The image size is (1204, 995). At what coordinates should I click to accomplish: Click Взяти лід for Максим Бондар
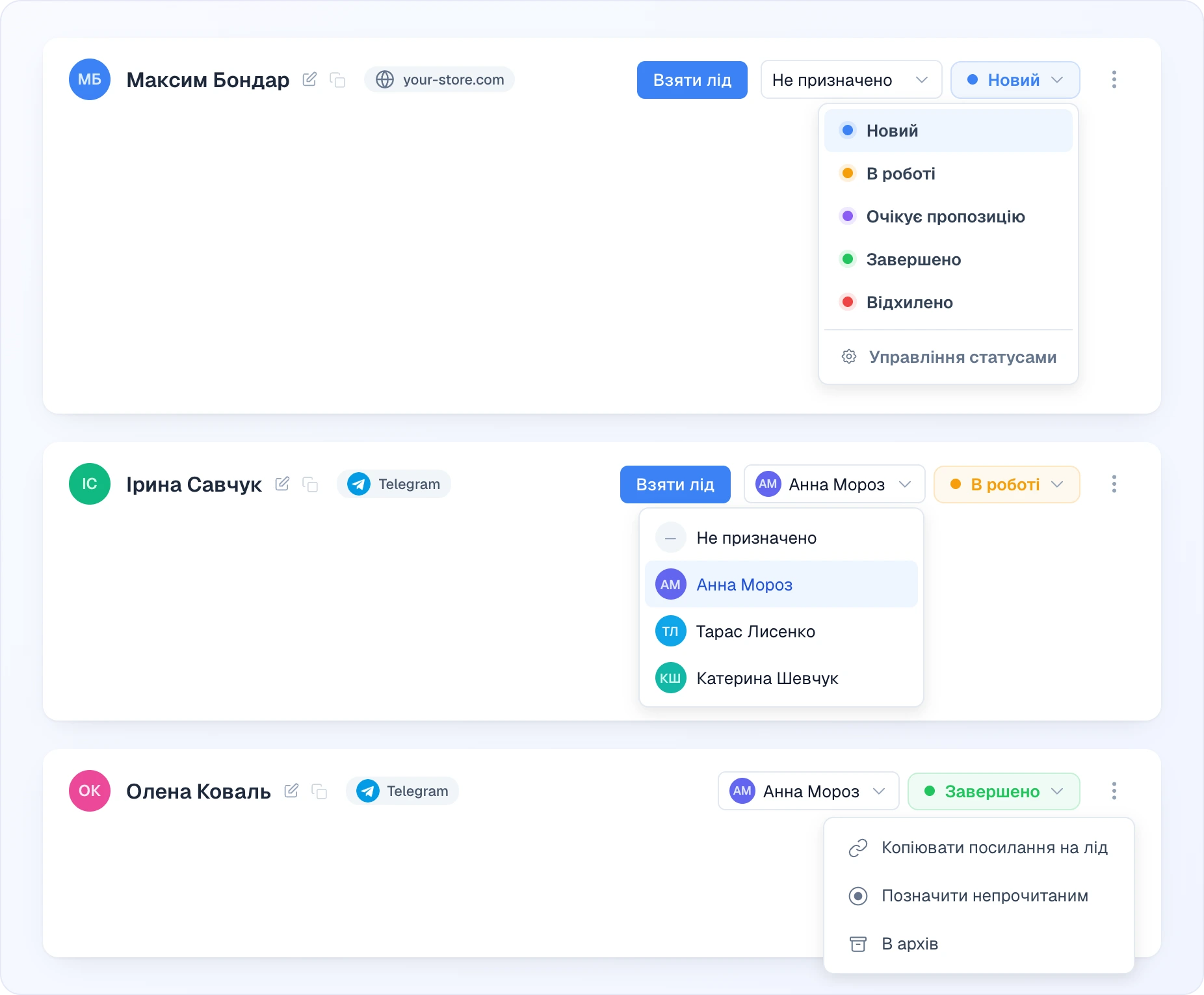click(x=692, y=80)
